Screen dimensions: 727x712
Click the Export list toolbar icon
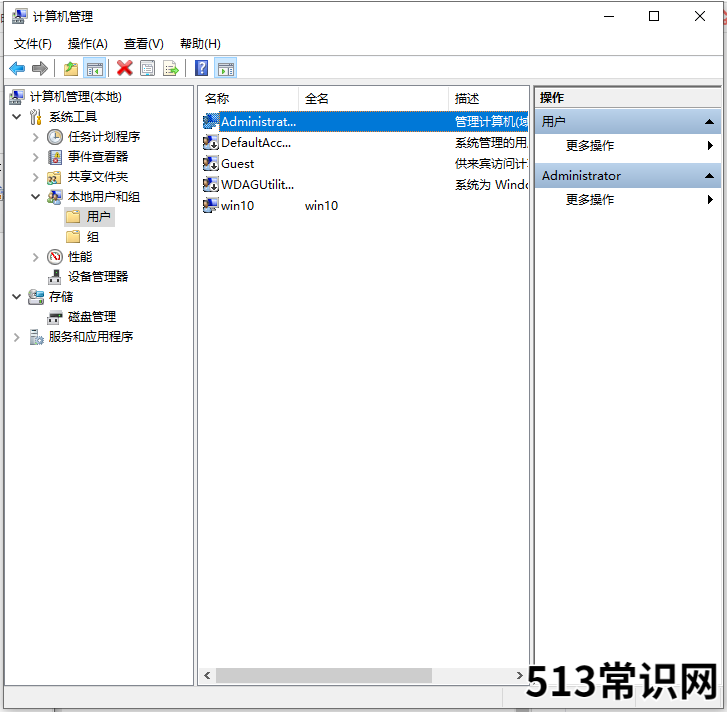pyautogui.click(x=171, y=69)
